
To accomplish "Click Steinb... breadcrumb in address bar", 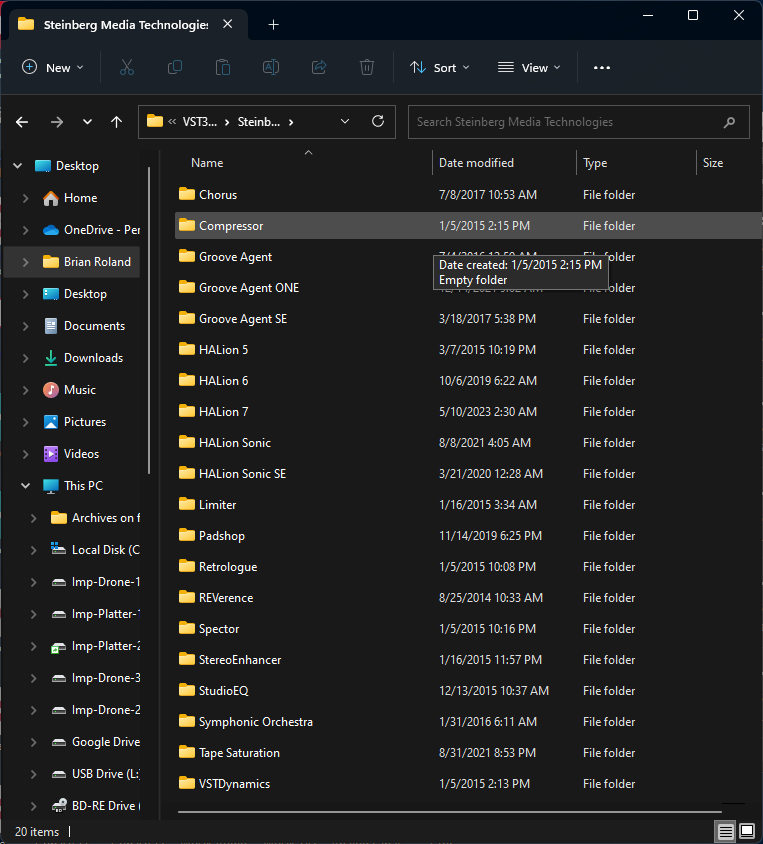I will click(259, 122).
